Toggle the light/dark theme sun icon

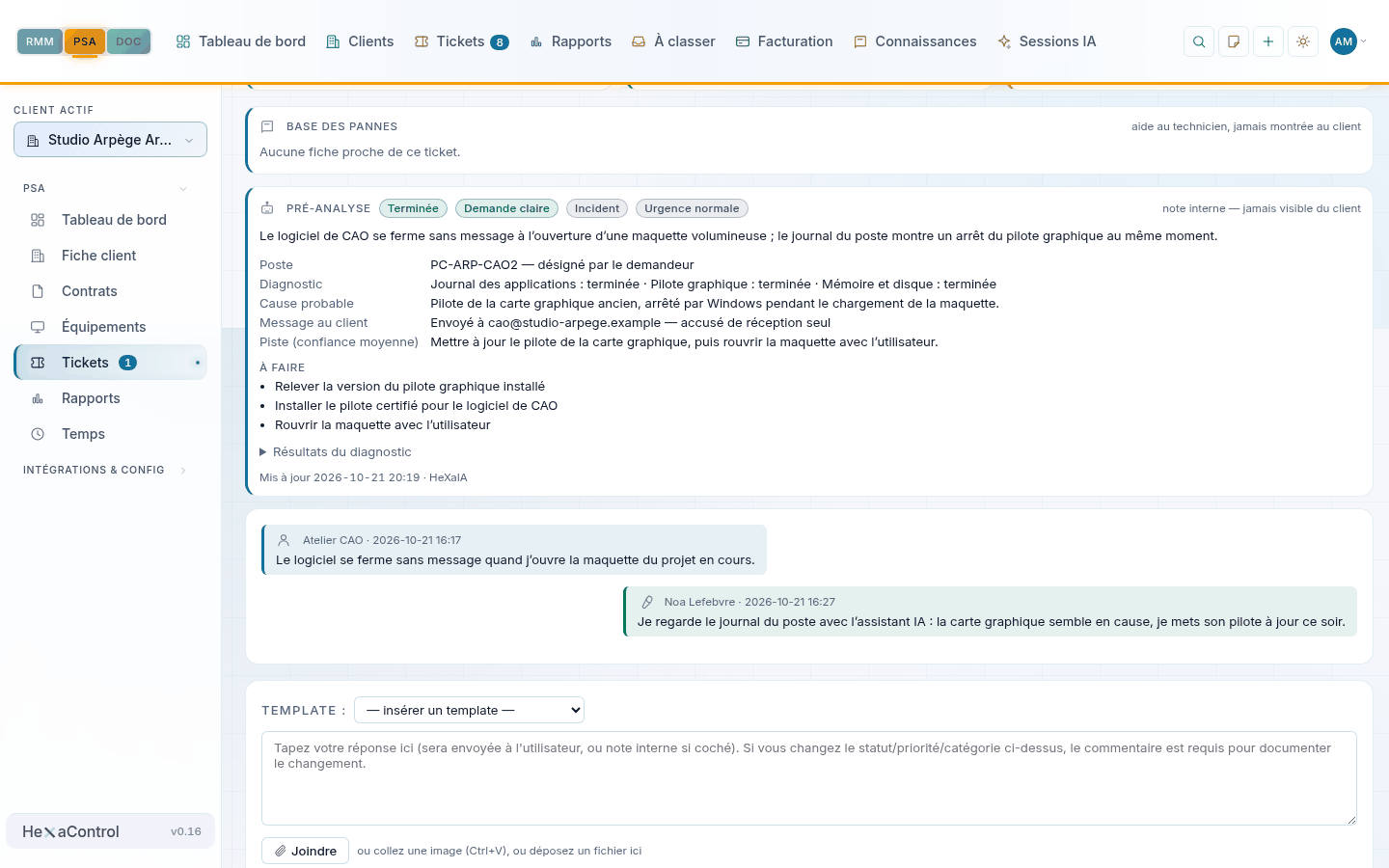tap(1303, 41)
